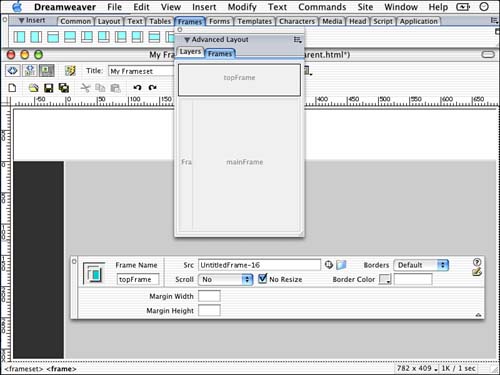Open the Live Data view icon
This screenshot has width=500, height=375.
point(70,70)
